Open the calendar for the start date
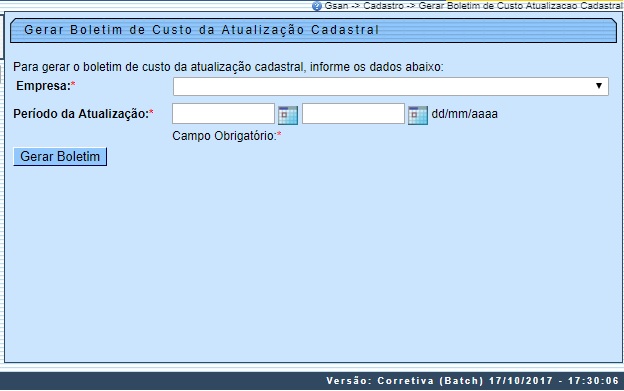This screenshot has width=624, height=391. pyautogui.click(x=288, y=115)
